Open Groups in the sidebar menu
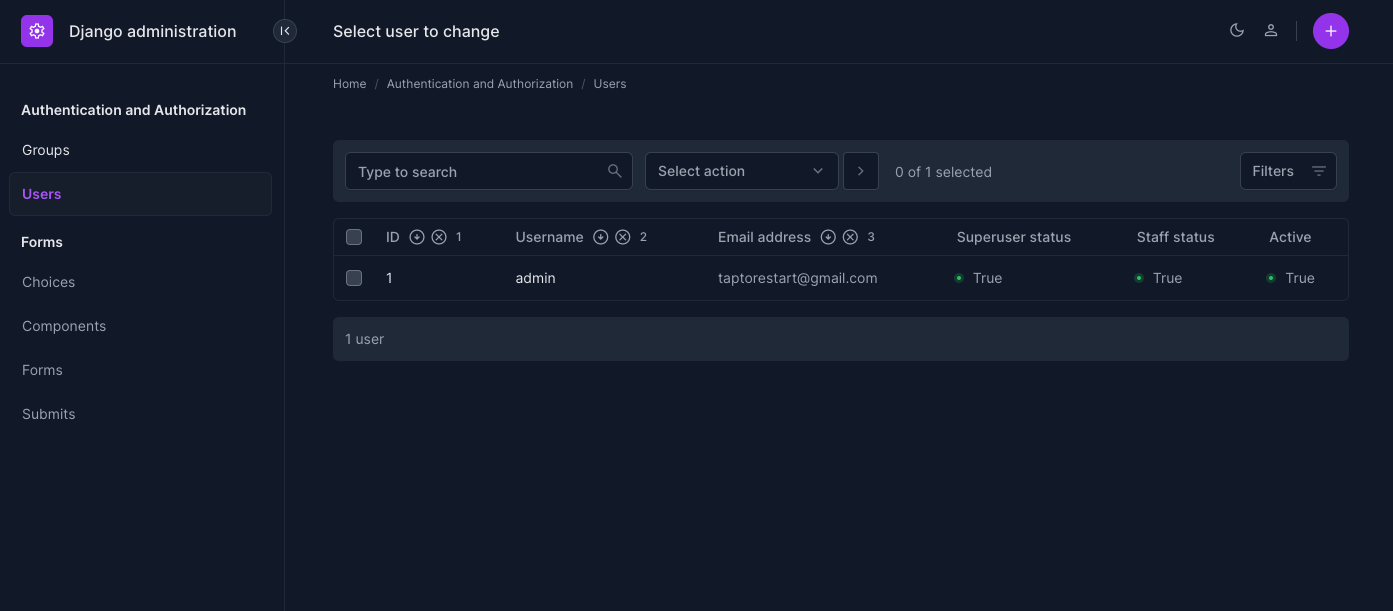Image resolution: width=1393 pixels, height=611 pixels. click(46, 150)
